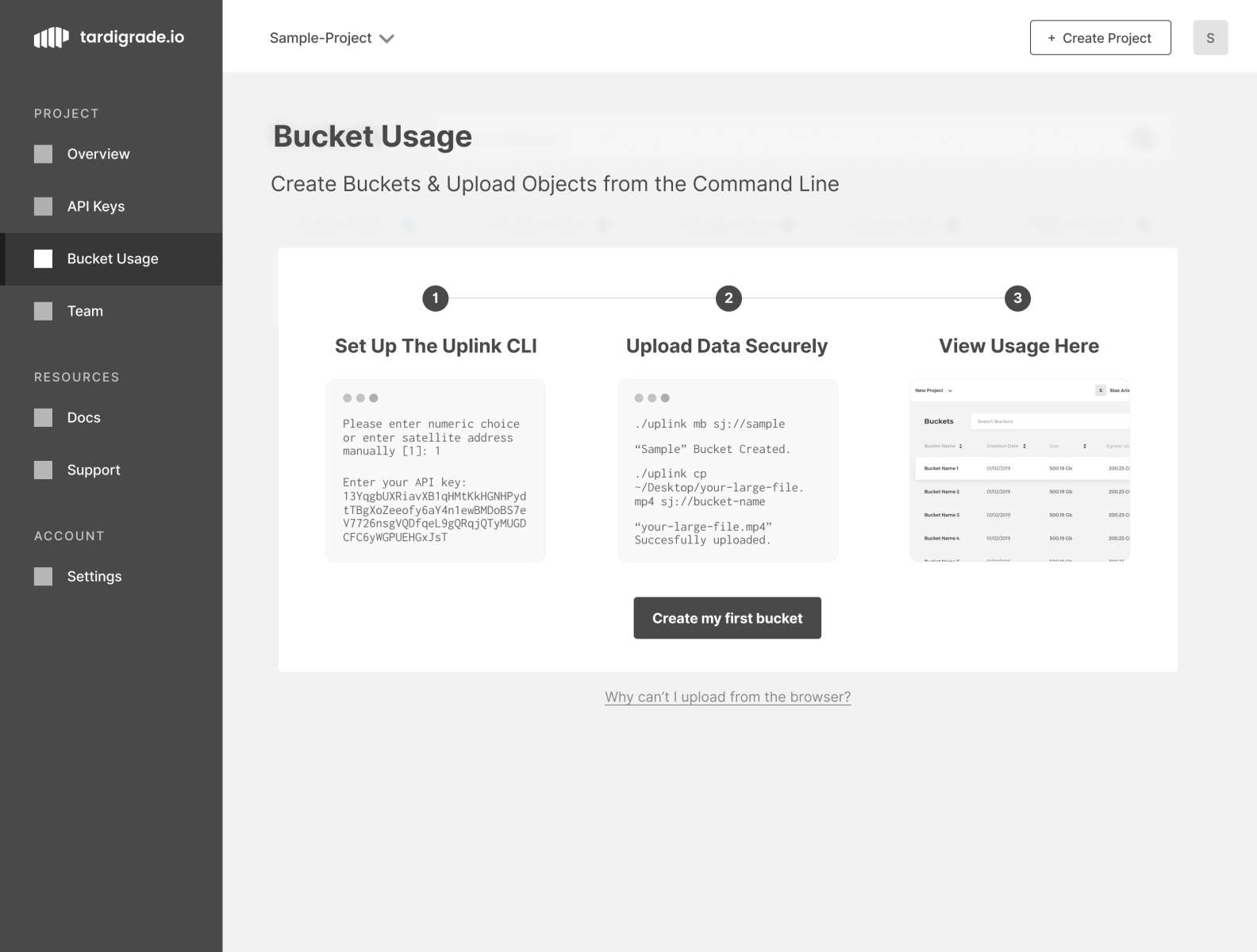This screenshot has width=1257, height=952.
Task: Click the Settings sidebar icon
Action: (x=44, y=576)
